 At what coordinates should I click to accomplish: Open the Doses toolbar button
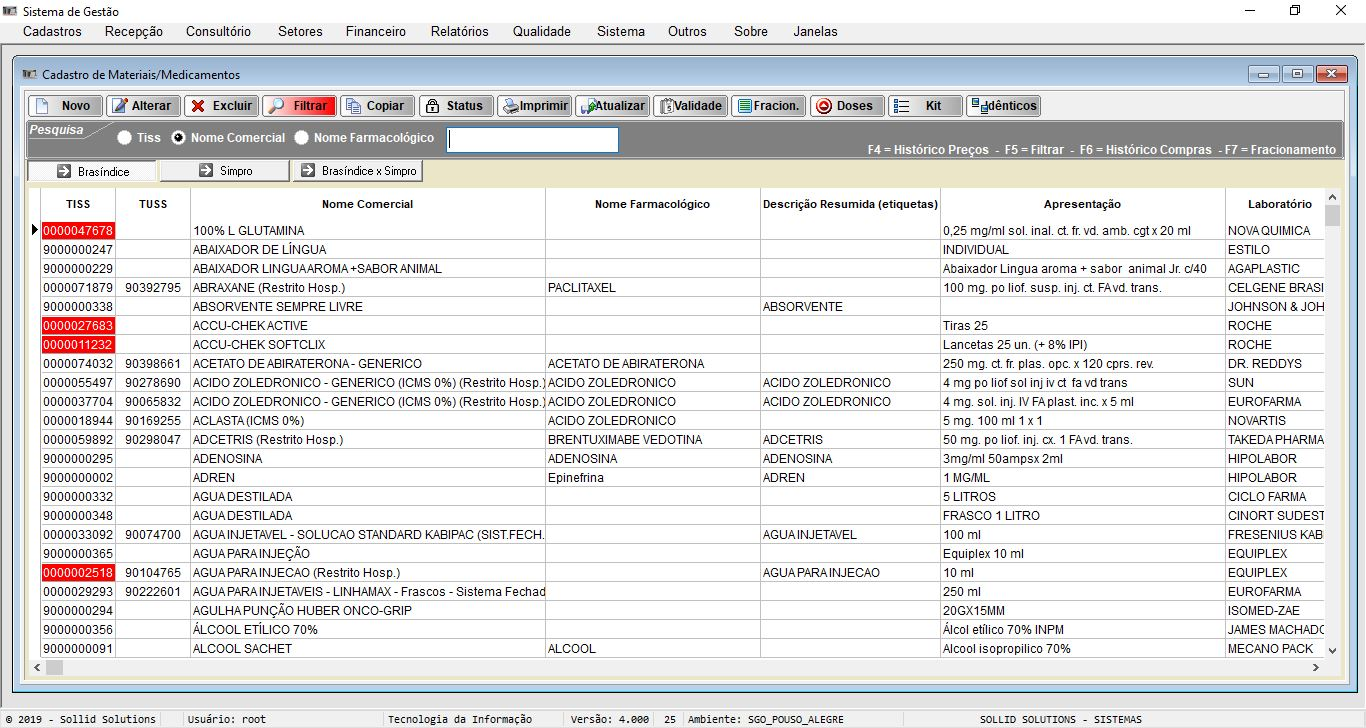pos(846,106)
